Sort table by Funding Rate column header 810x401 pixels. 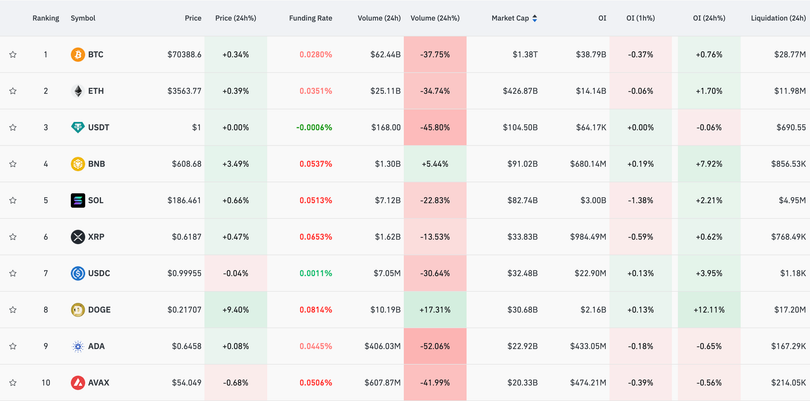point(310,18)
